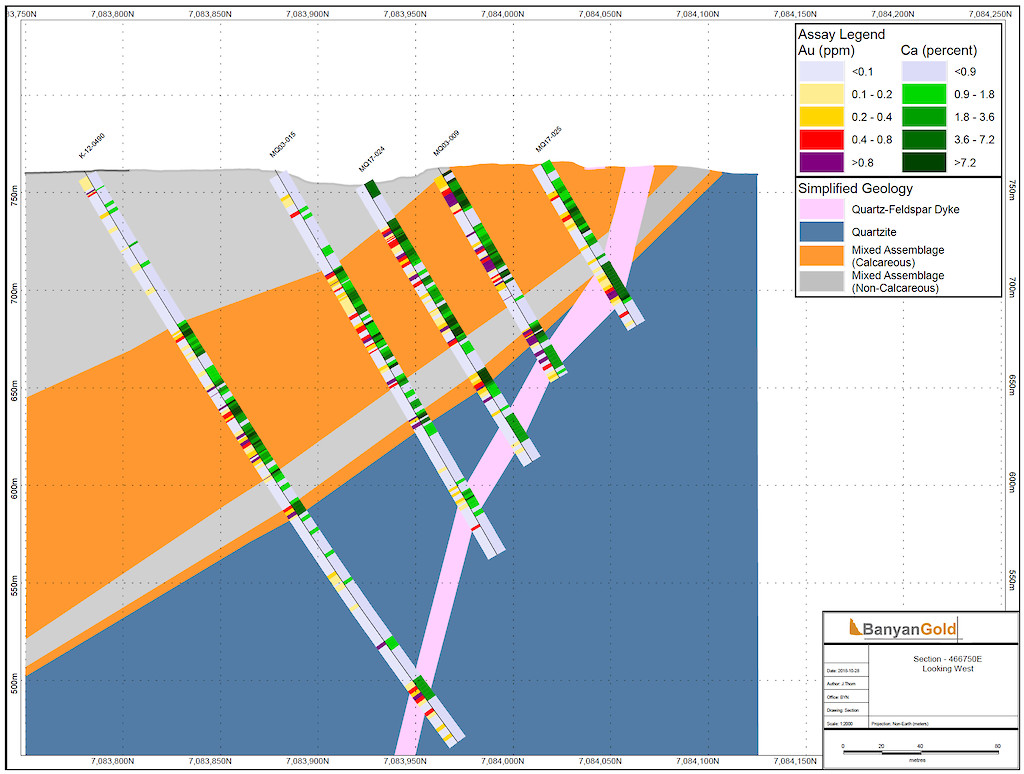The width and height of the screenshot is (1024, 774).
Task: Click the blue Quartzite legend swatch
Action: [821, 231]
